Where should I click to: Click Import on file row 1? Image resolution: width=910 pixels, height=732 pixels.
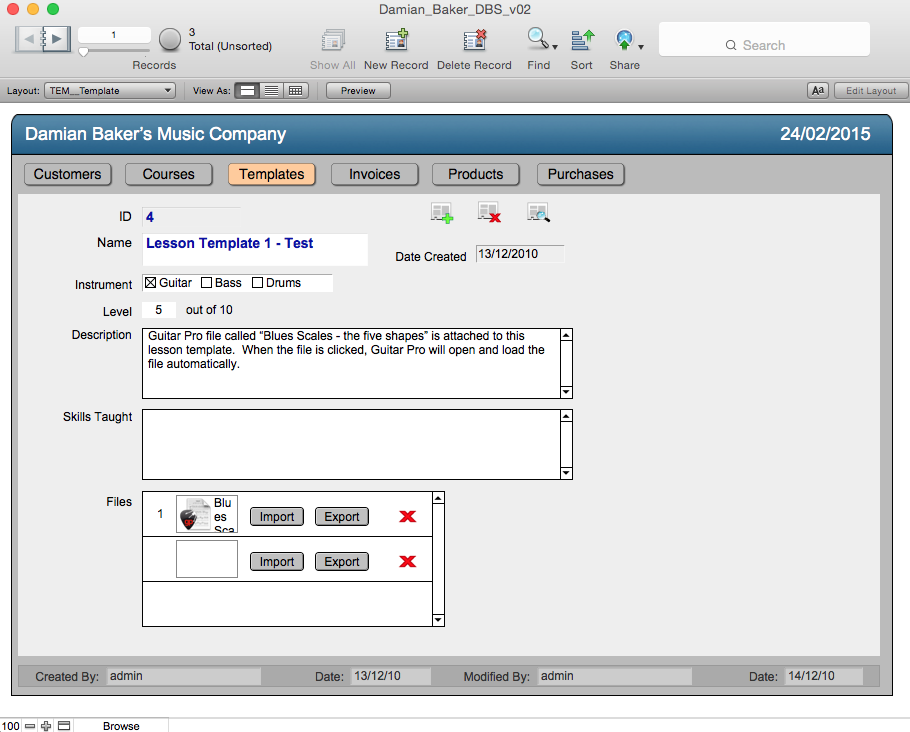277,517
